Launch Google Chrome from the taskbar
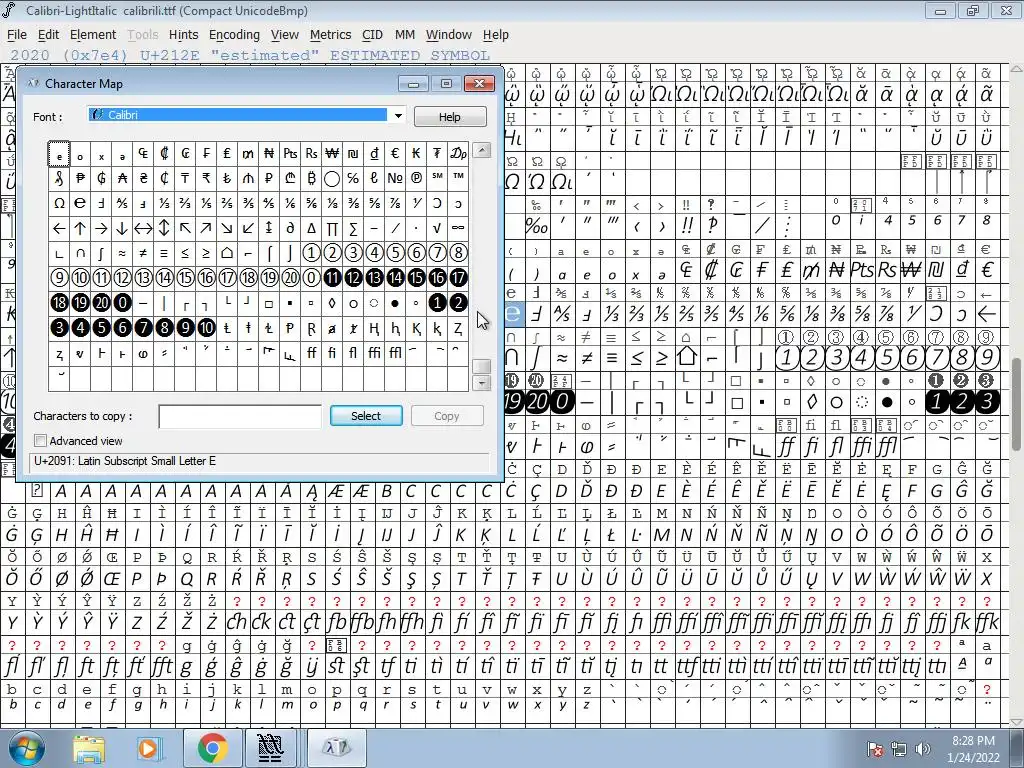This screenshot has height=768, width=1024. (x=213, y=748)
